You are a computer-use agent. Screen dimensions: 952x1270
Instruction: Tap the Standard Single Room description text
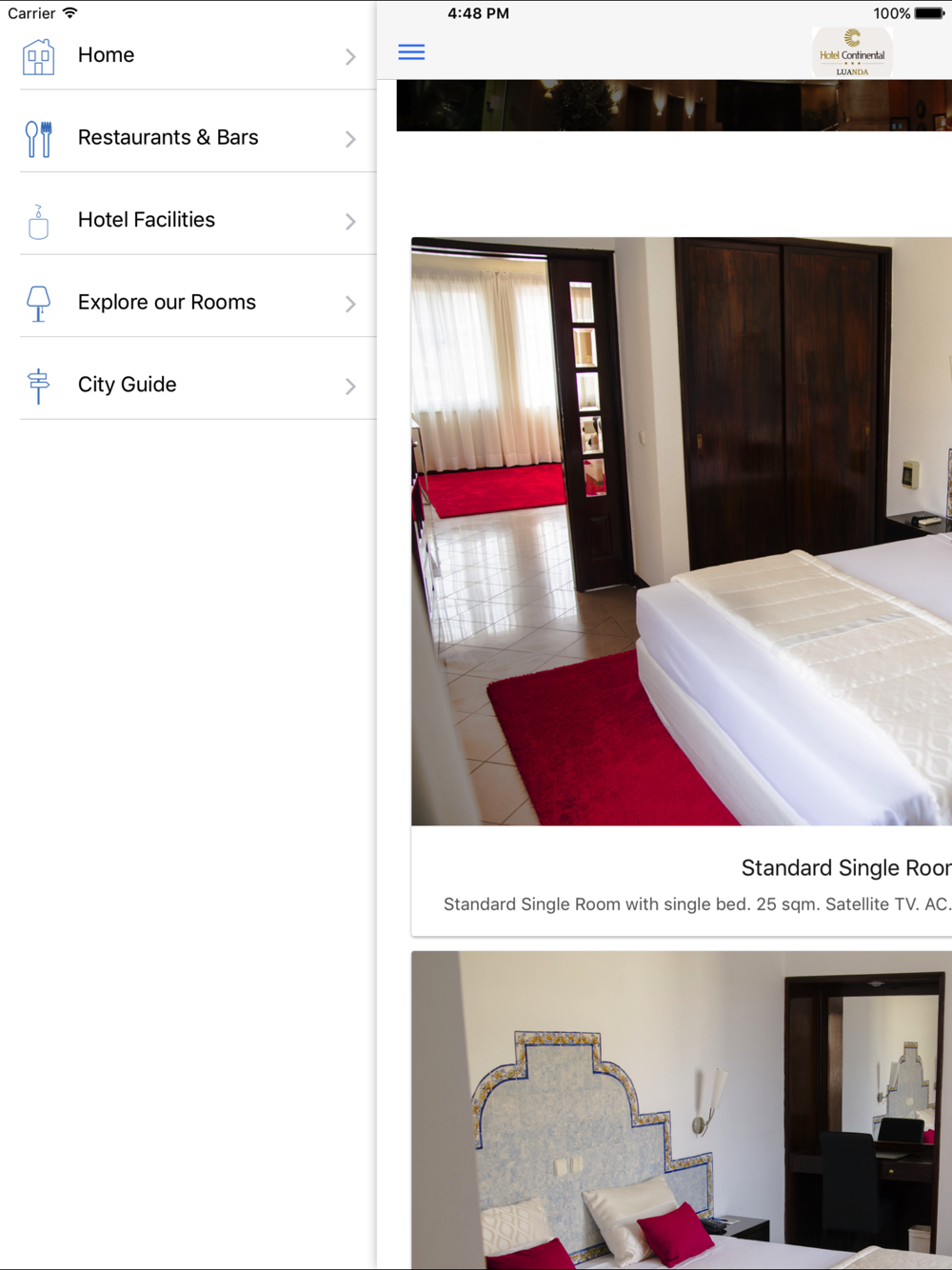pyautogui.click(x=697, y=903)
